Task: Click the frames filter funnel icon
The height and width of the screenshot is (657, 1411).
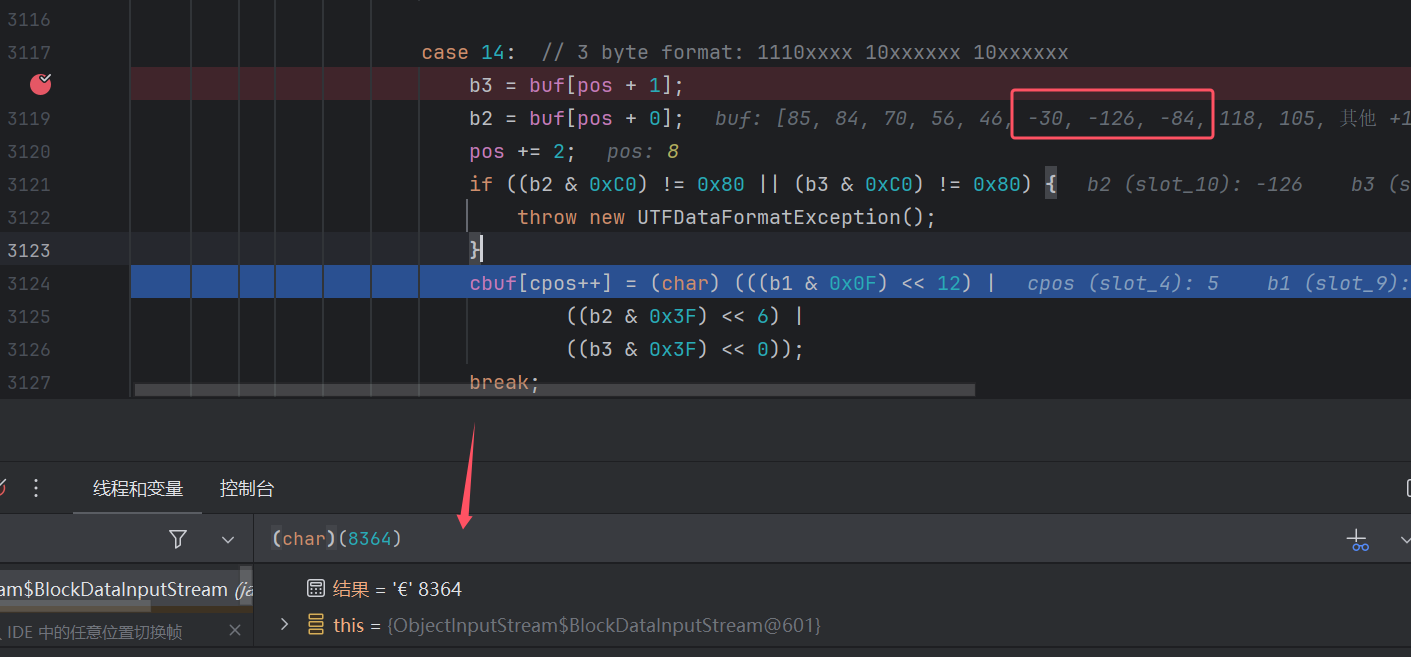Action: pyautogui.click(x=178, y=539)
